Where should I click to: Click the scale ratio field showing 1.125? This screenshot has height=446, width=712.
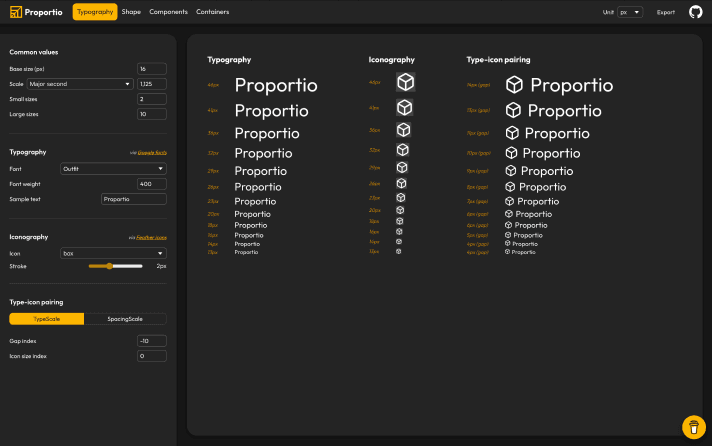click(x=152, y=84)
